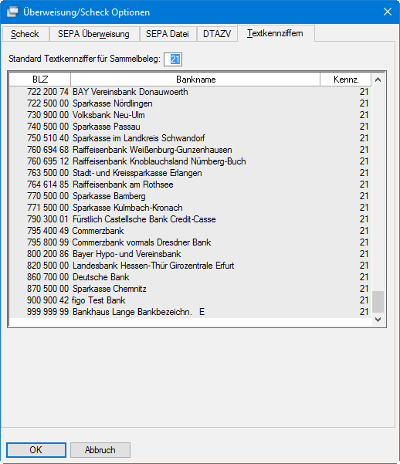Screen dimensions: 400x464
Task: Select Commerzbank vormals Dresdner Bank
Action: 190,242
